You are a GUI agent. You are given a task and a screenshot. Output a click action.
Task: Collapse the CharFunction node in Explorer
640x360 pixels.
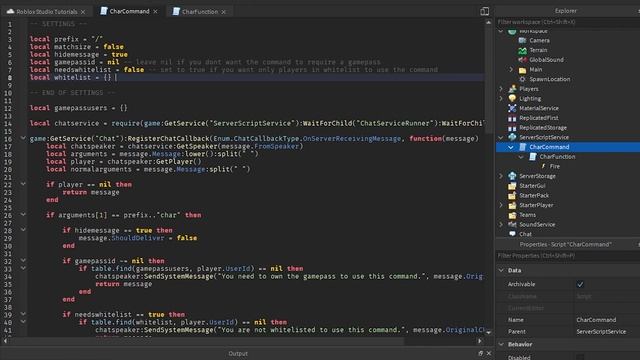coord(521,157)
